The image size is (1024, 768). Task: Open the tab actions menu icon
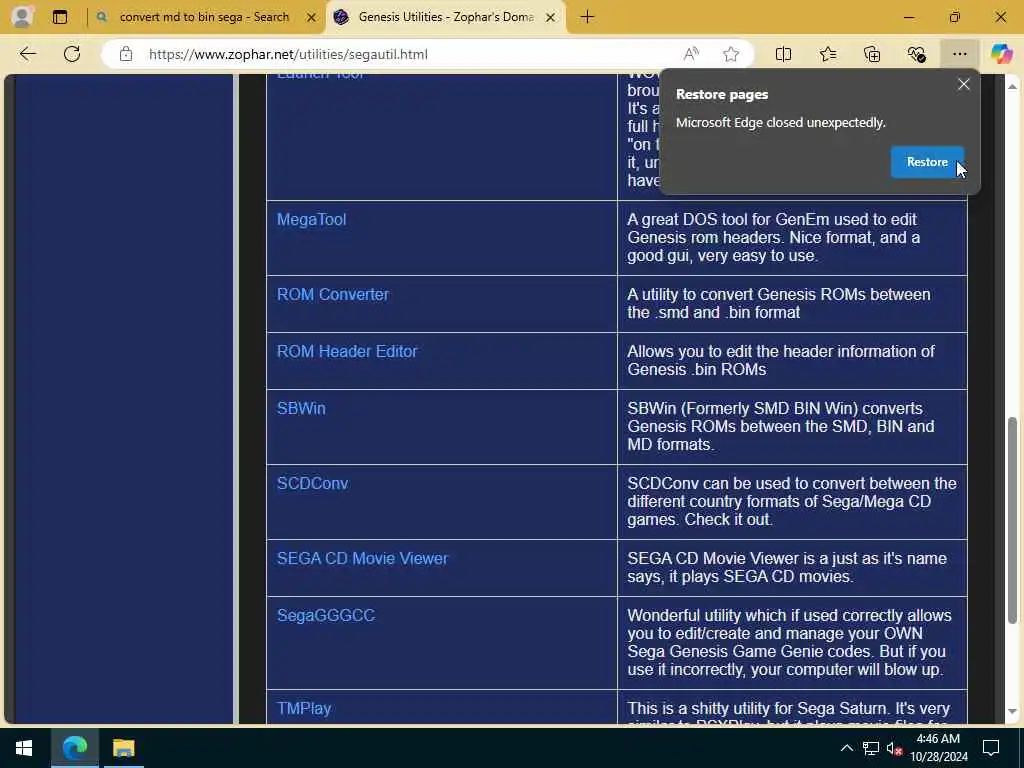tap(60, 17)
